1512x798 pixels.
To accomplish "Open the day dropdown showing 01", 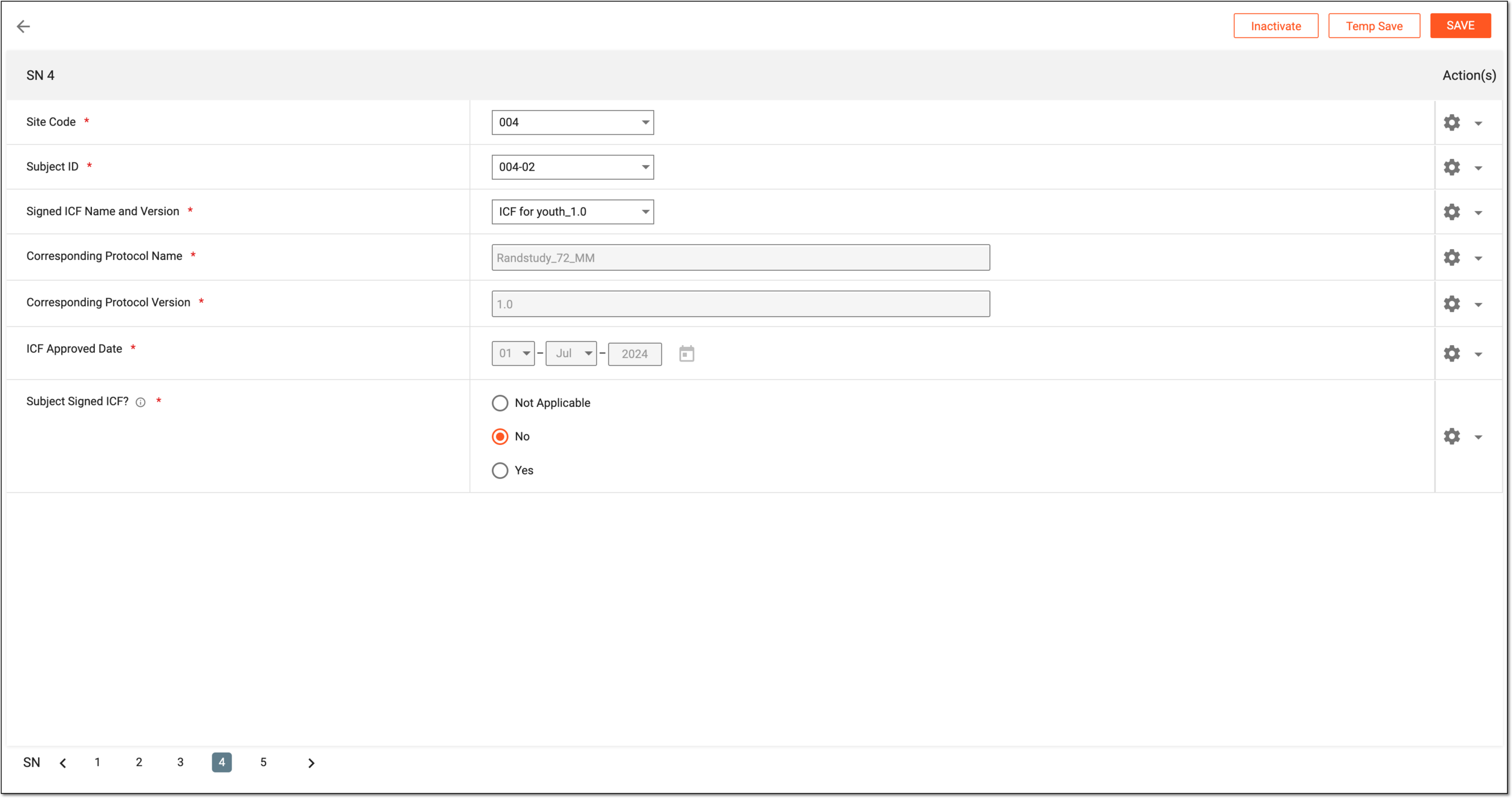I will tap(513, 354).
